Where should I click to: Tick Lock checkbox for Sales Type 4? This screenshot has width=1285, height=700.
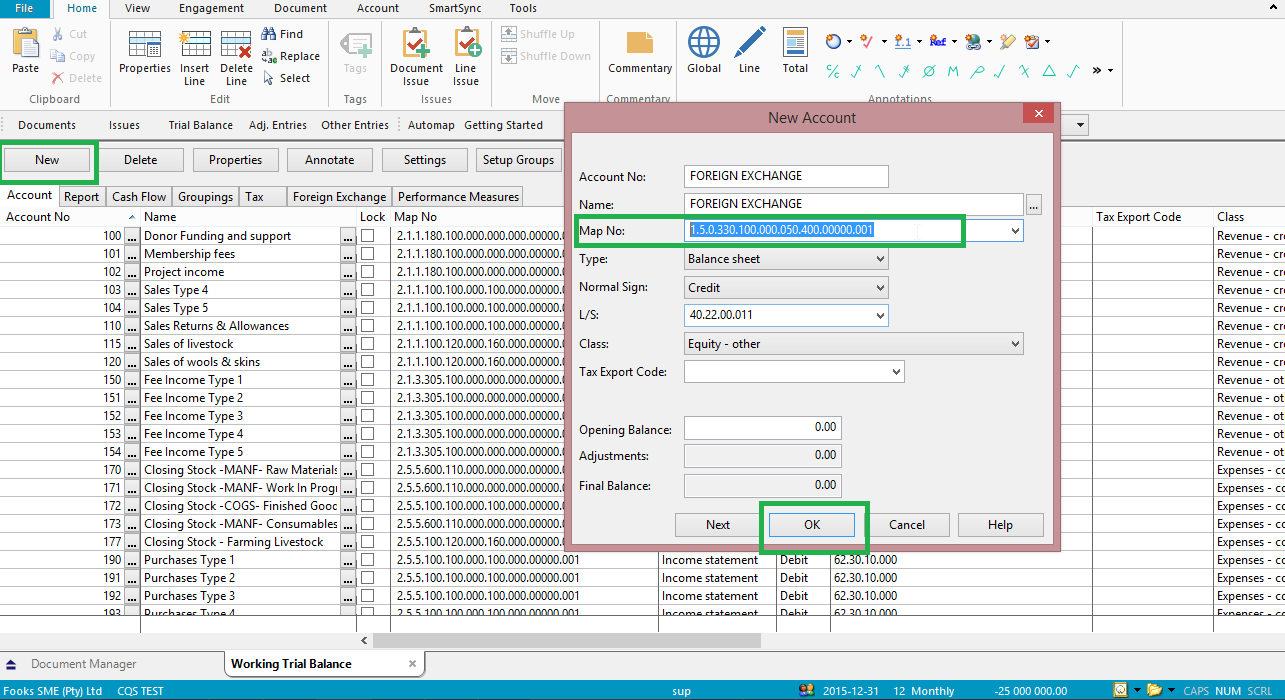(x=368, y=290)
